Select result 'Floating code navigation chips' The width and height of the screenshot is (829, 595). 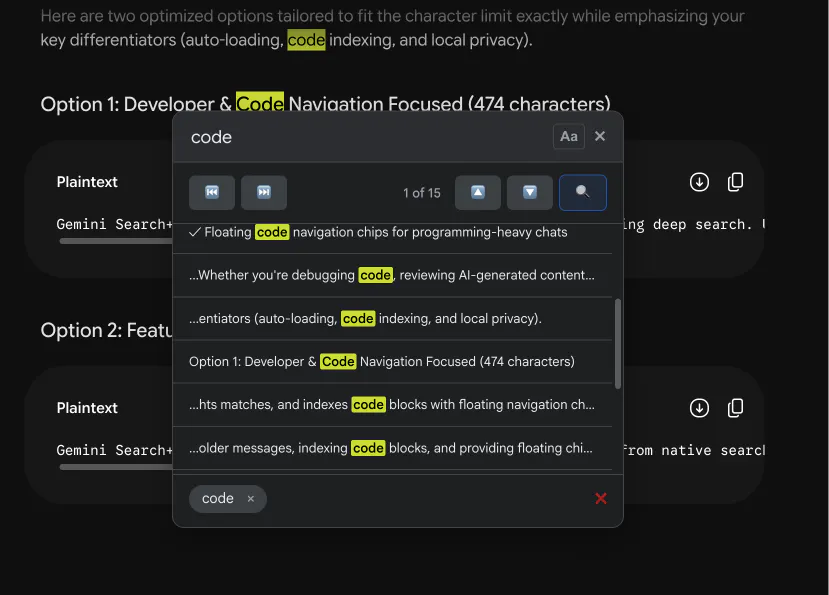[x=392, y=237]
